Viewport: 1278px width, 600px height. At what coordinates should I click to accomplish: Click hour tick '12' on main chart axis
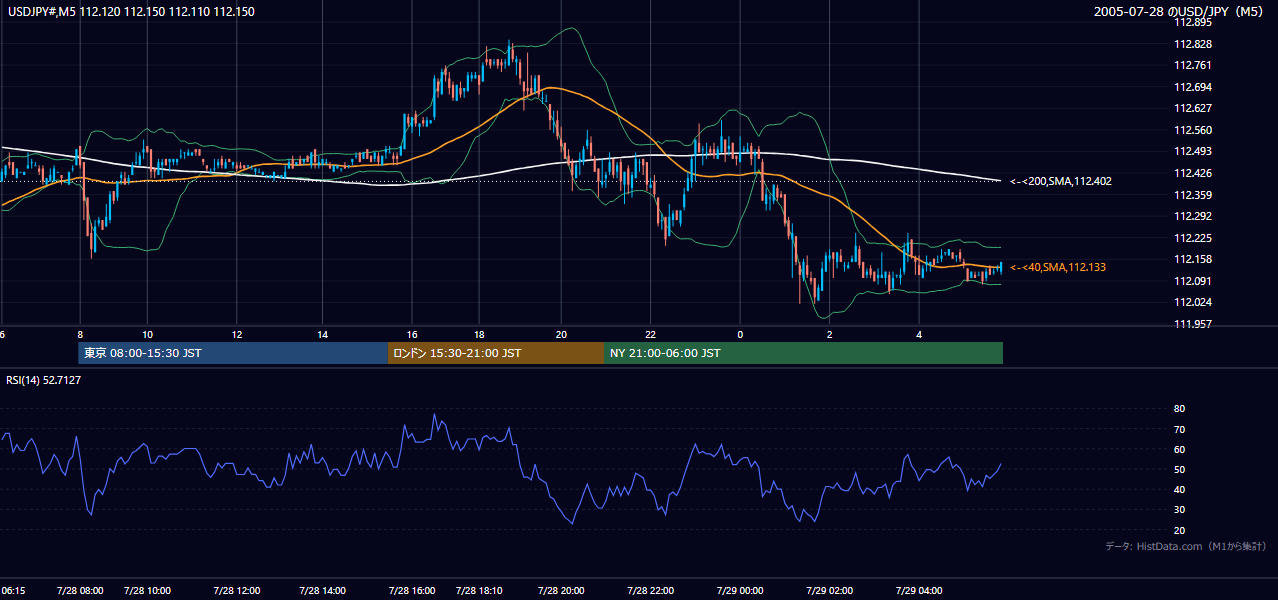click(x=237, y=334)
